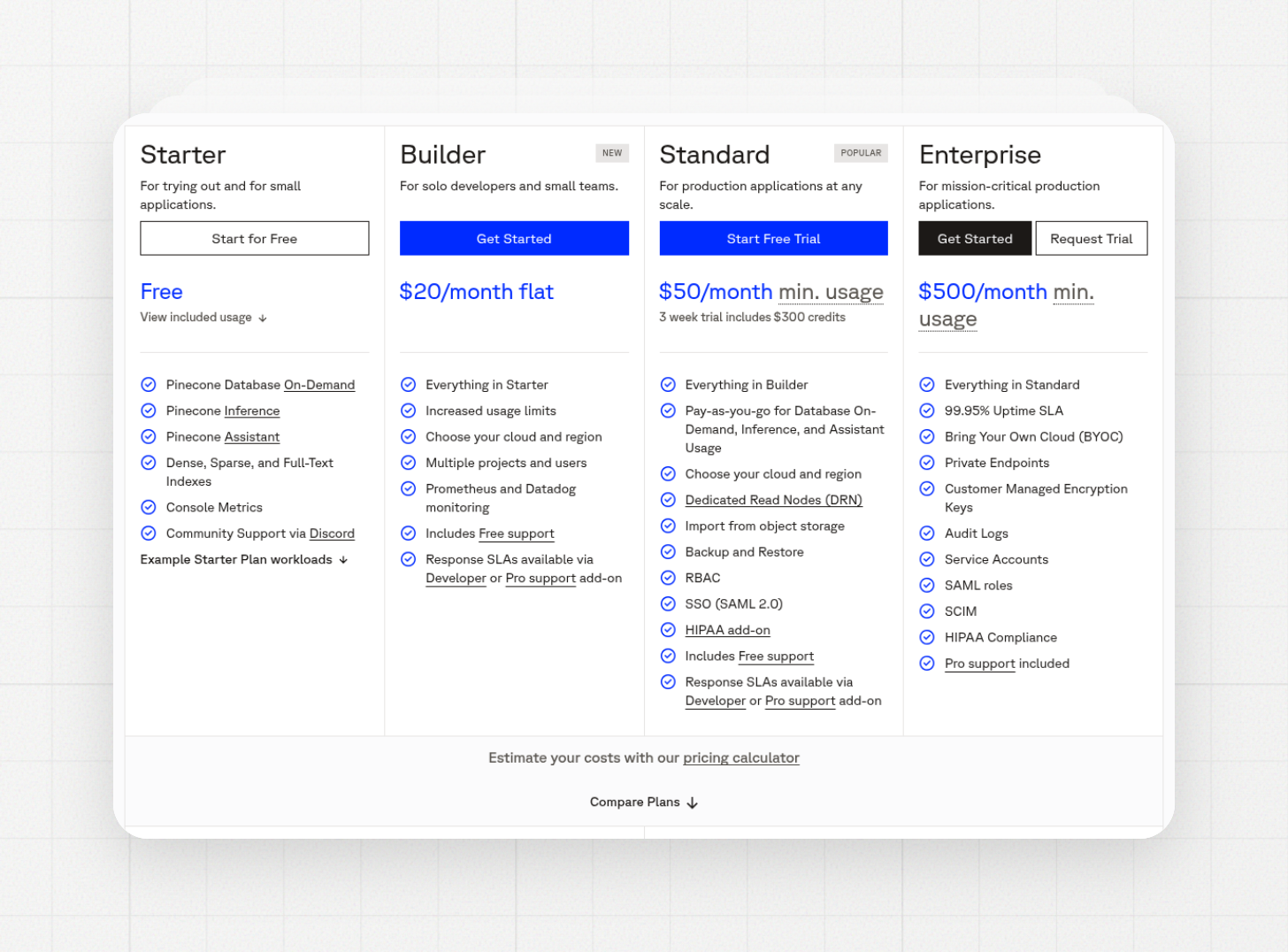The image size is (1288, 952).
Task: Click Get Started on the Enterprise plan
Action: (975, 238)
